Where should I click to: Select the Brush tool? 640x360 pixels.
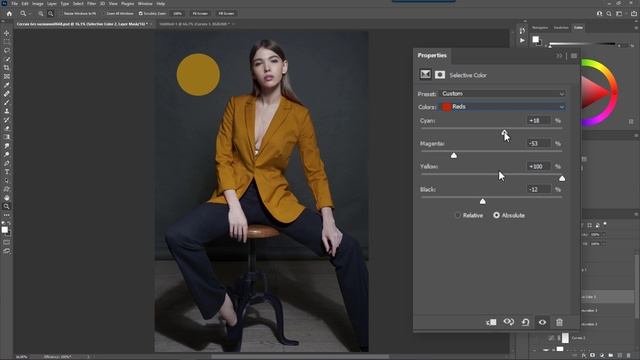pos(7,102)
